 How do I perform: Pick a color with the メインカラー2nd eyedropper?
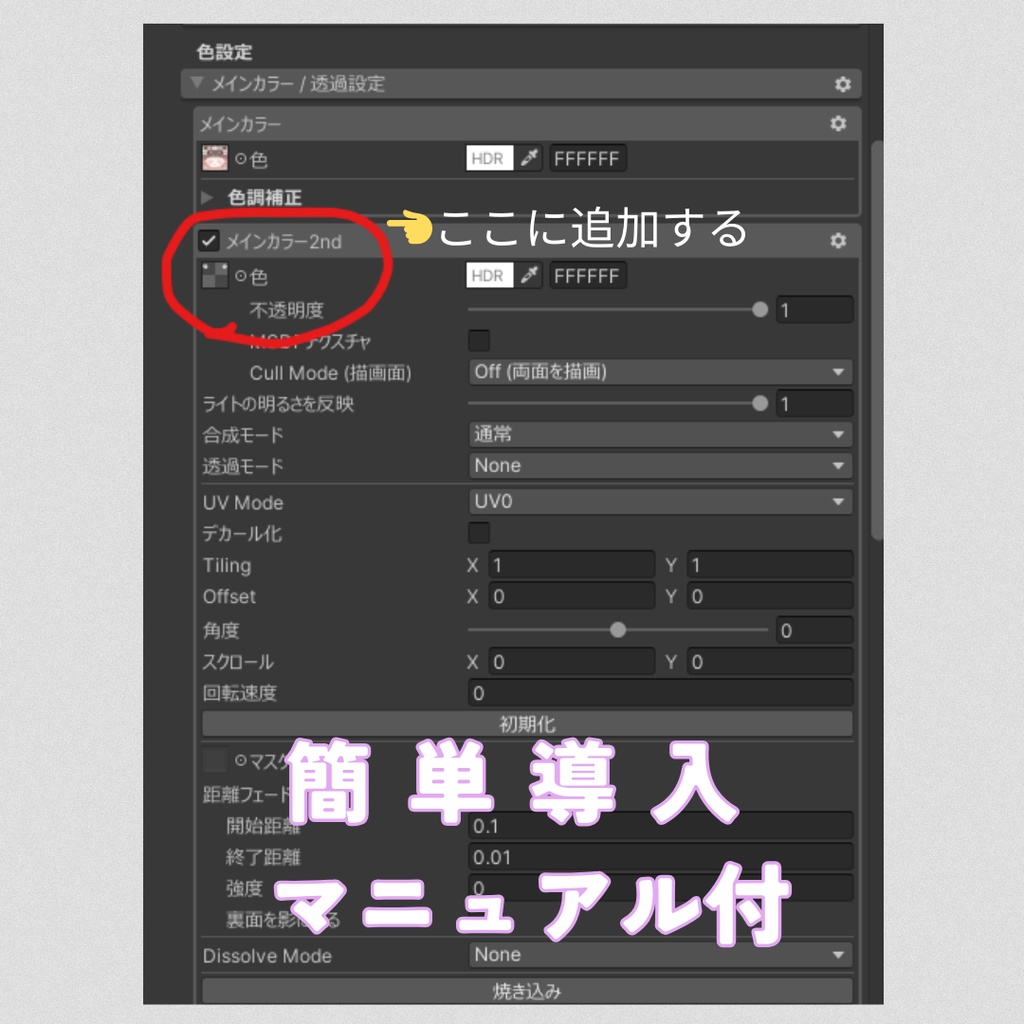529,275
